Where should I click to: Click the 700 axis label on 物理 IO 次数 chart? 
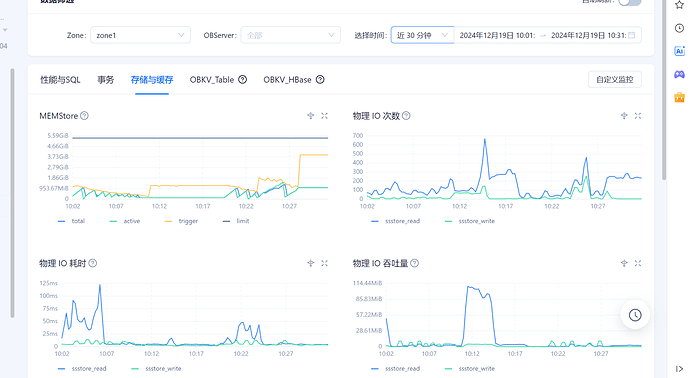coord(358,136)
